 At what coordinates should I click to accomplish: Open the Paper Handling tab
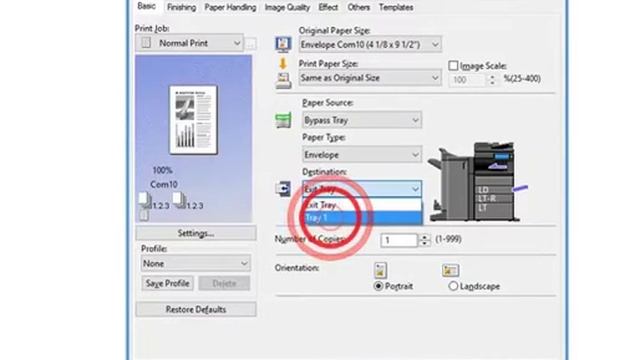[230, 7]
